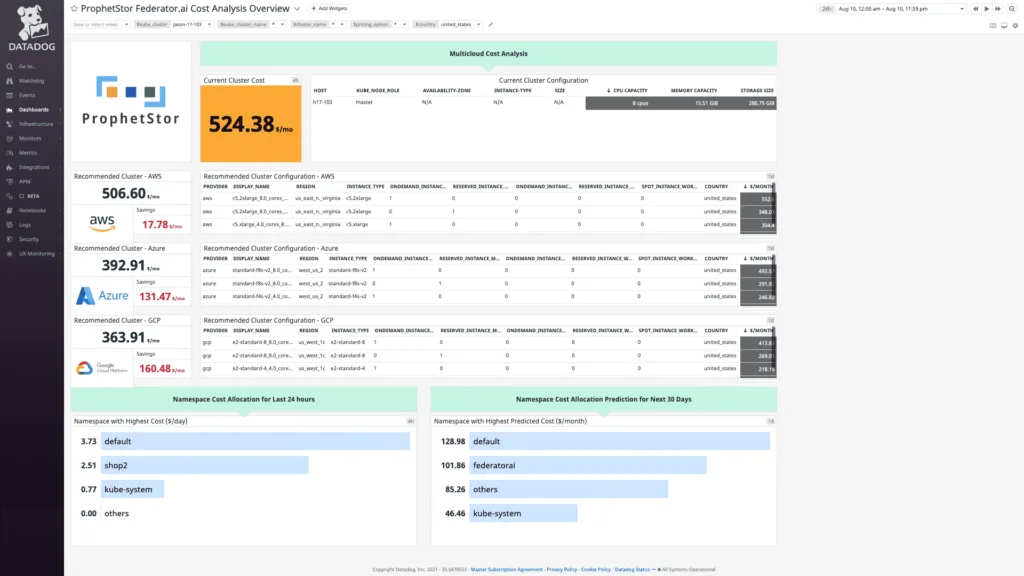This screenshot has height=576, width=1024.
Task: Click the edit template variables pencil icon
Action: [x=490, y=24]
